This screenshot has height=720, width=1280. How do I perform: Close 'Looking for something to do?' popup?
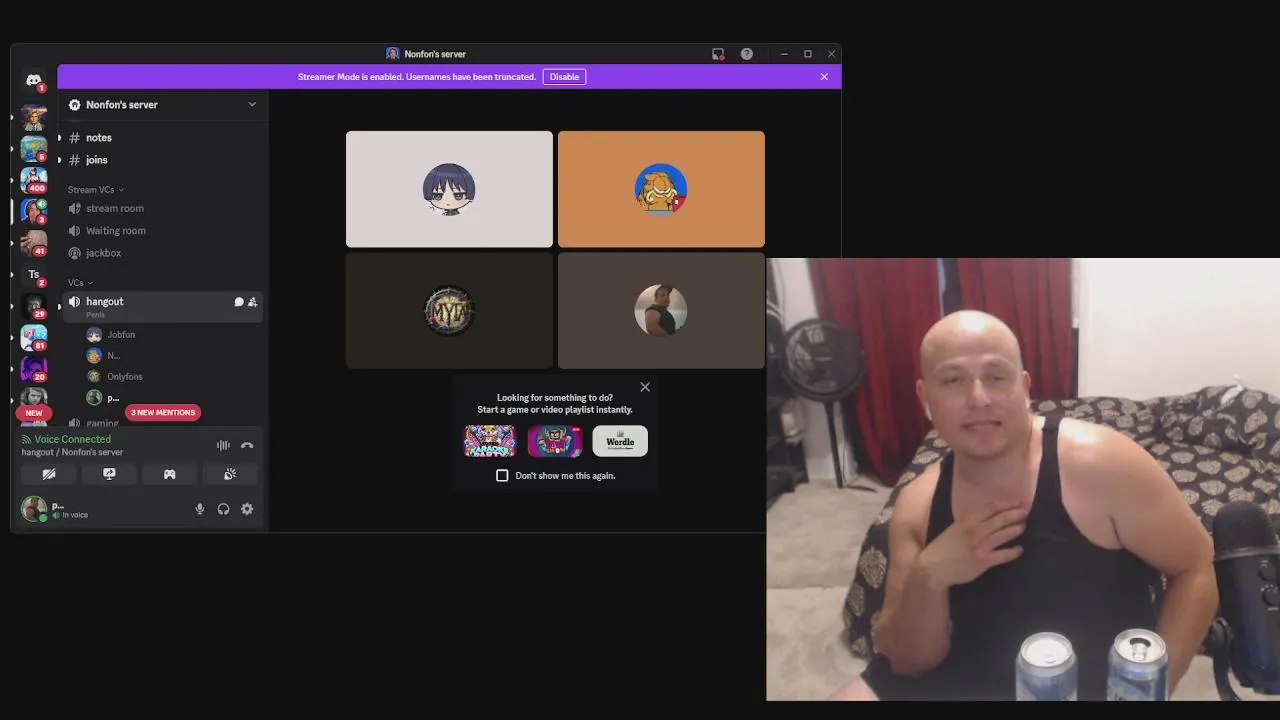pyautogui.click(x=645, y=387)
